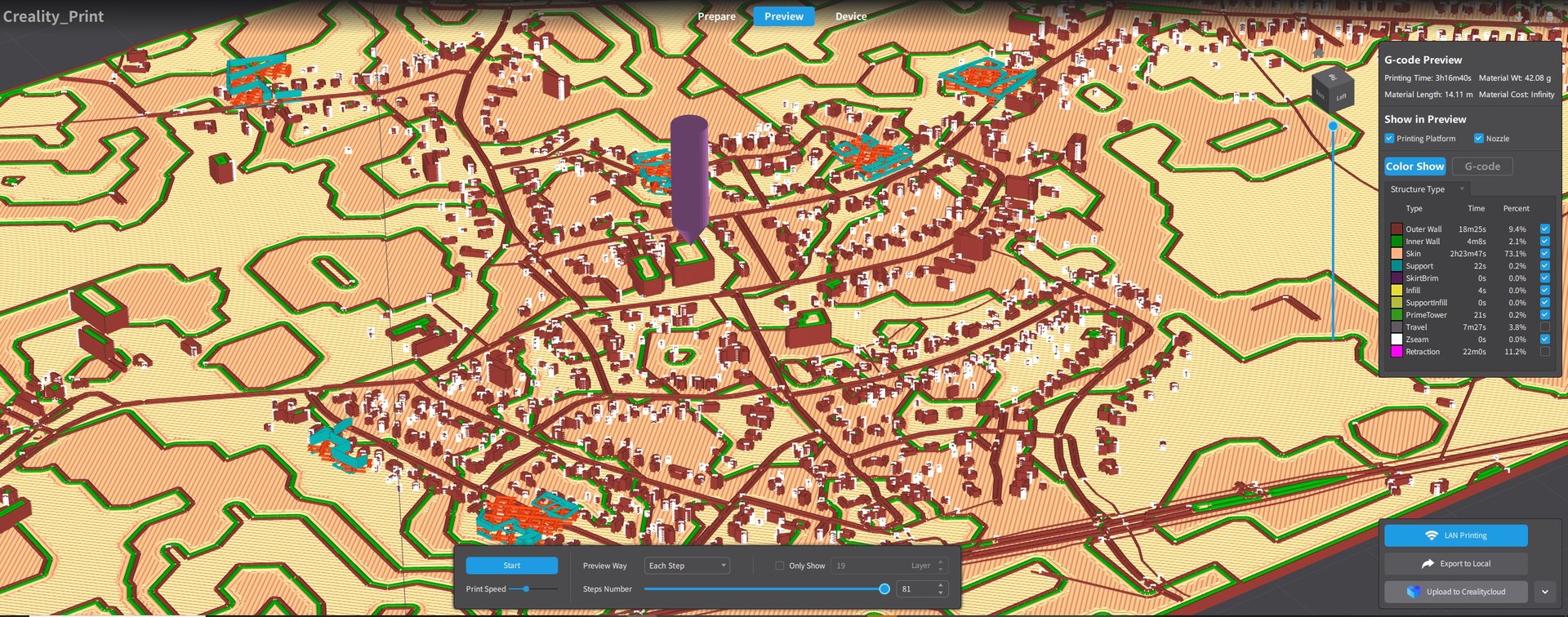The image size is (1568, 617).
Task: Hide Support structures with the checkbox
Action: tap(1545, 266)
